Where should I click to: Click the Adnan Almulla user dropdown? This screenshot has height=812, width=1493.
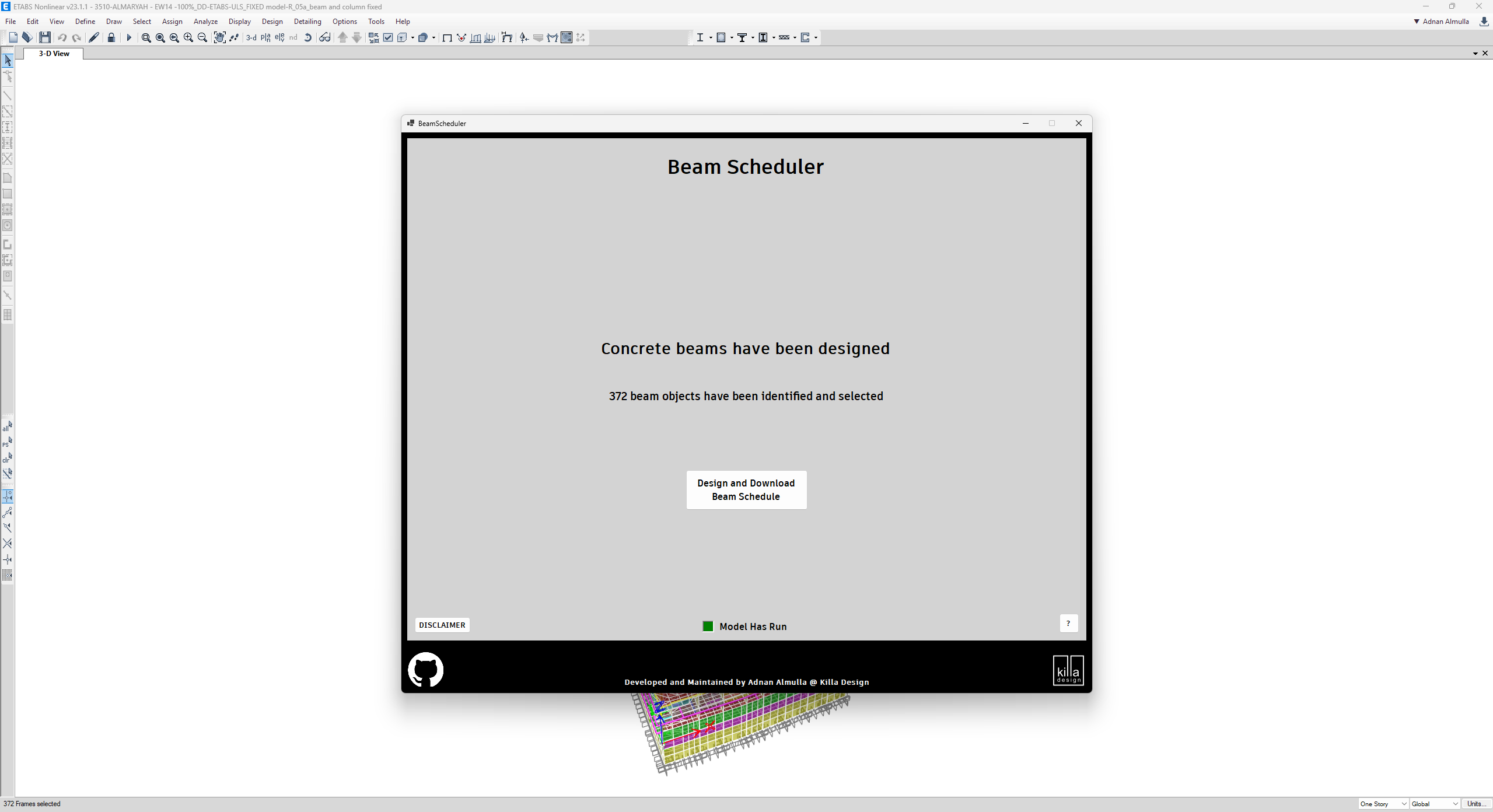[x=1441, y=22]
